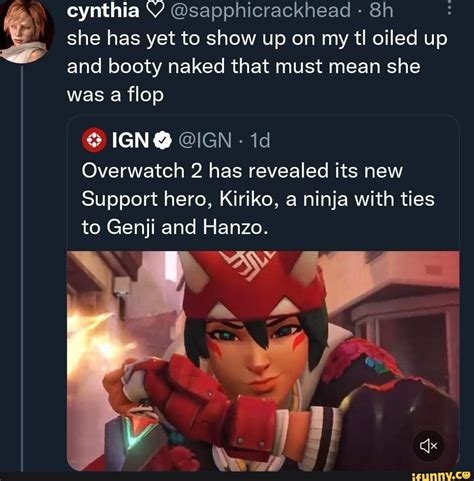Click the IGN verified checkmark badge
474x481 pixels.
coord(162,141)
